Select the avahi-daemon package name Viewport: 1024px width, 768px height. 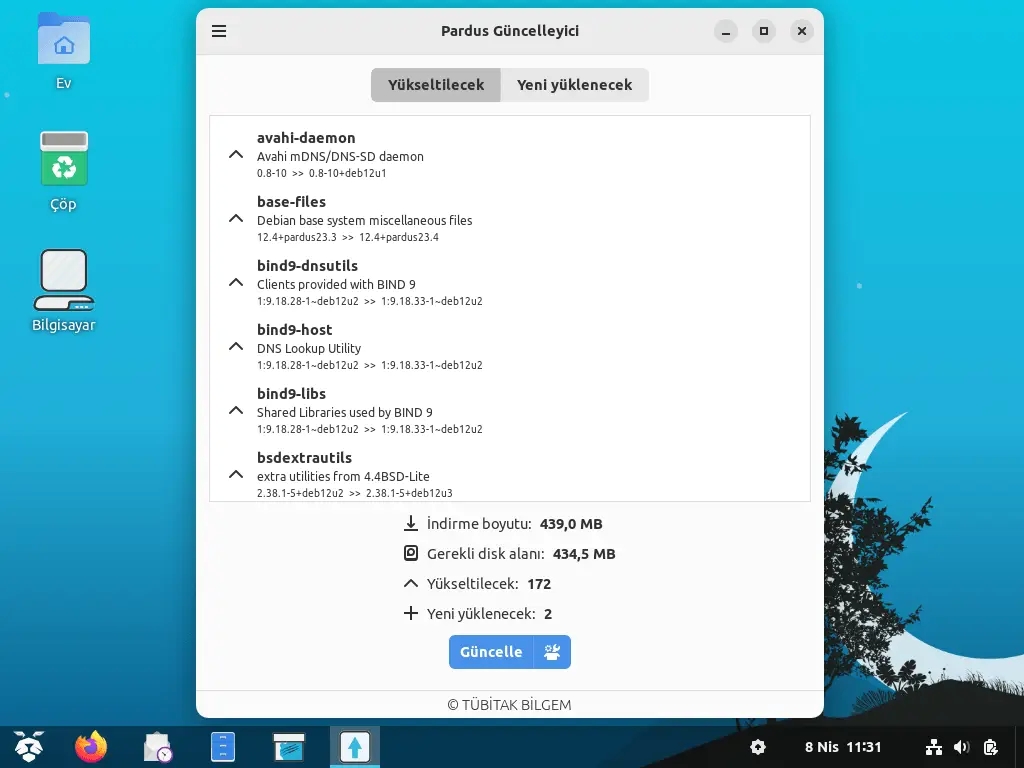(x=306, y=138)
